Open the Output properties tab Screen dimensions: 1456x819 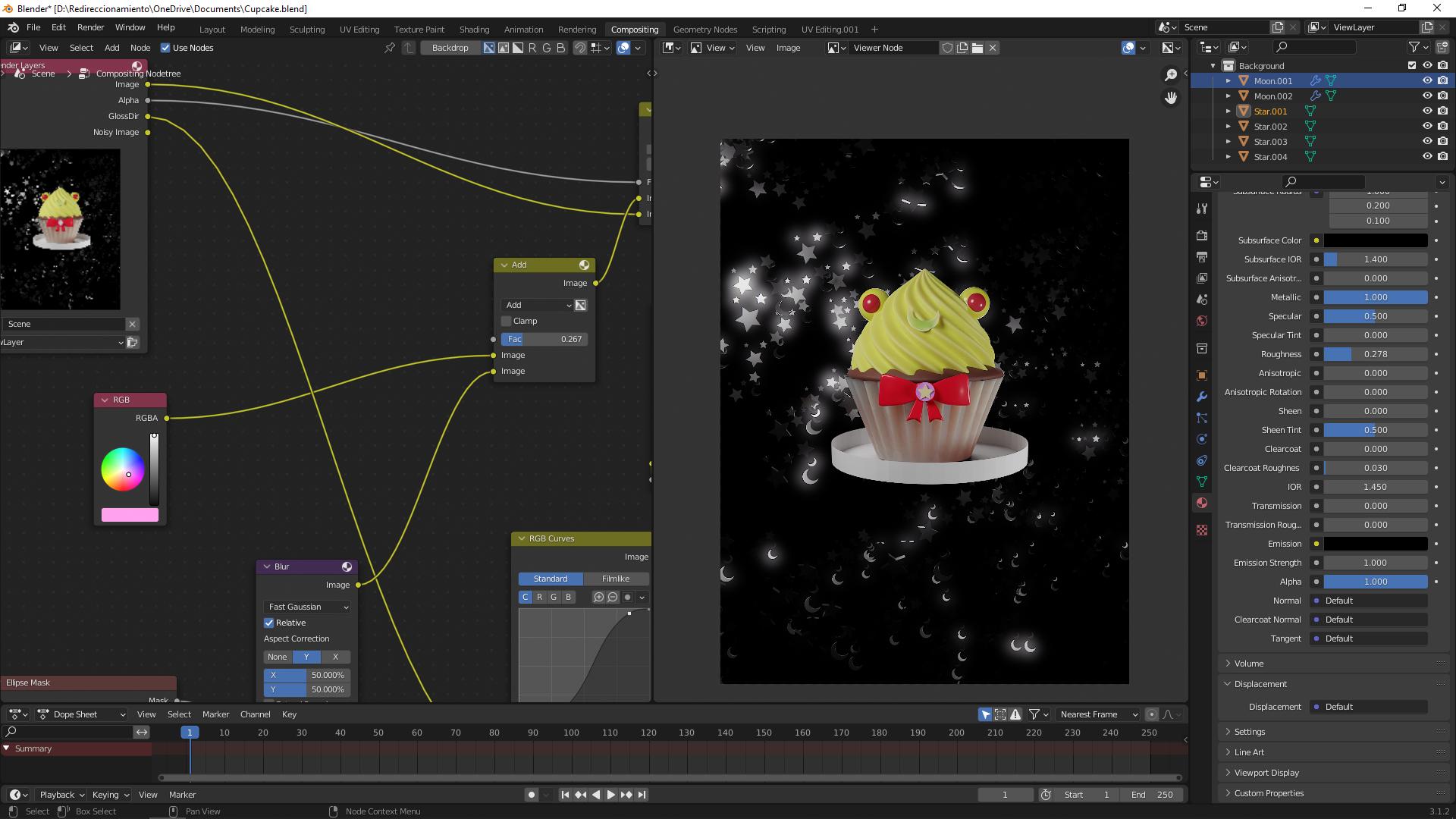coord(1202,257)
